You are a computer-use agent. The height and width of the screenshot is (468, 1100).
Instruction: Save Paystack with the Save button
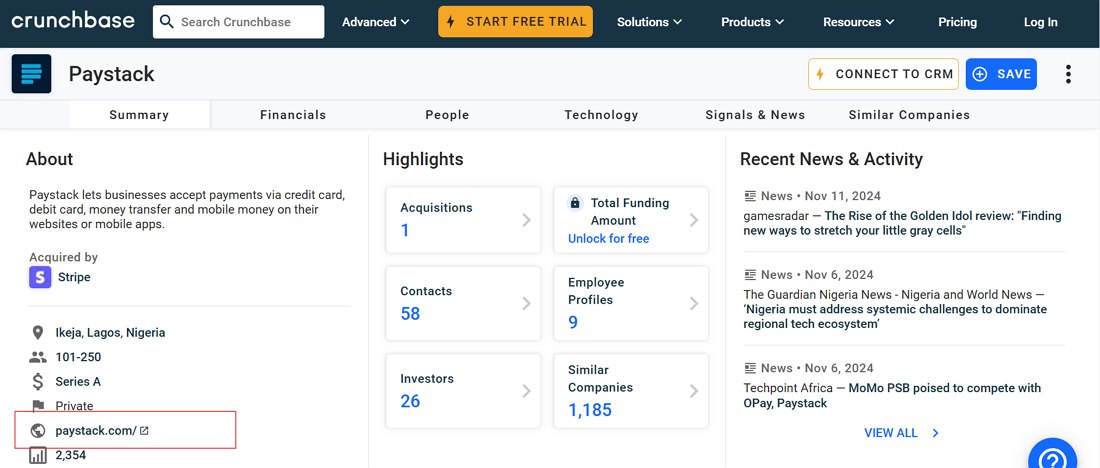click(x=1001, y=74)
